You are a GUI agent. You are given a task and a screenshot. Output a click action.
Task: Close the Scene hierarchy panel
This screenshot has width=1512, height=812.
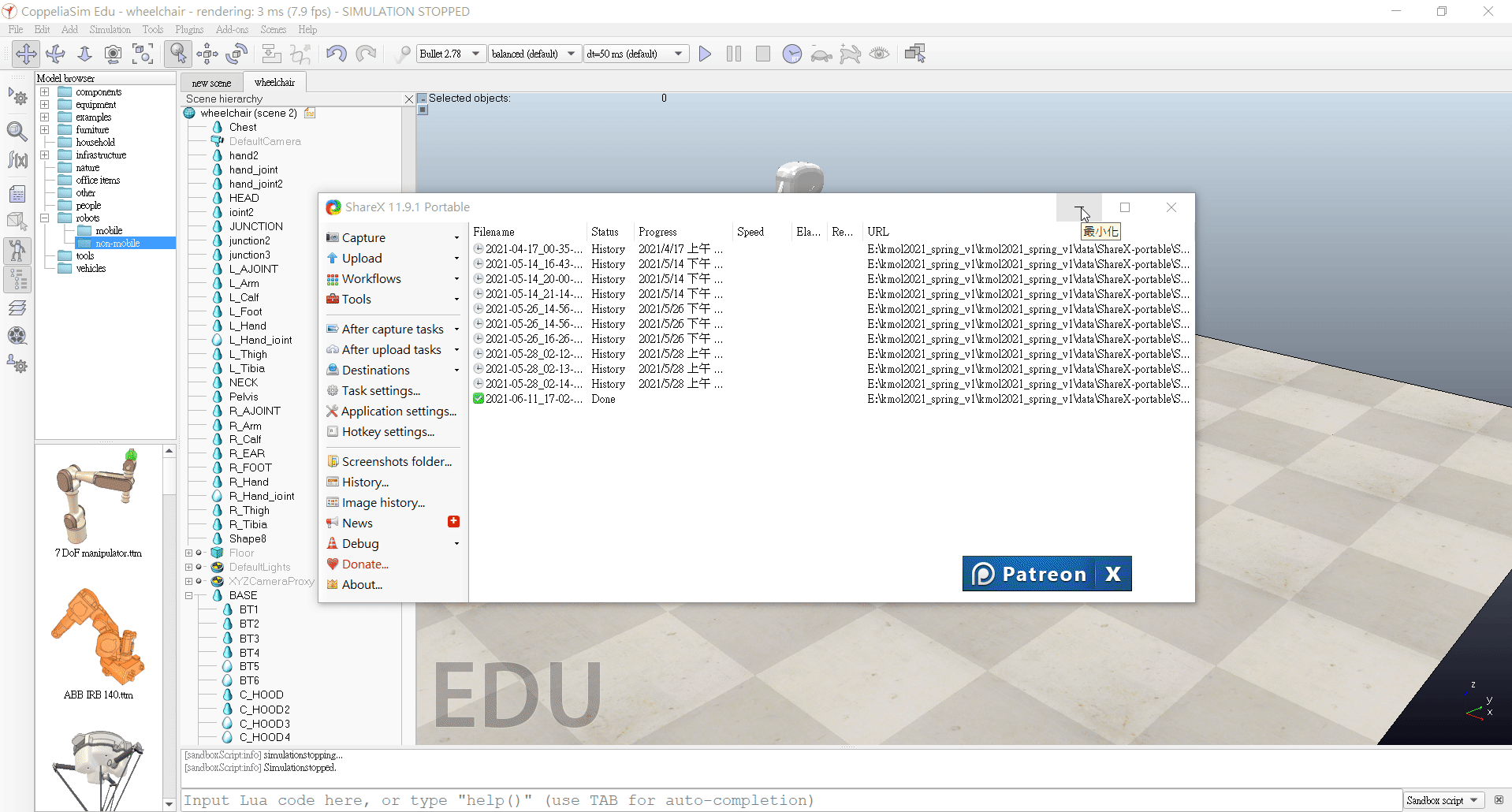tap(408, 99)
